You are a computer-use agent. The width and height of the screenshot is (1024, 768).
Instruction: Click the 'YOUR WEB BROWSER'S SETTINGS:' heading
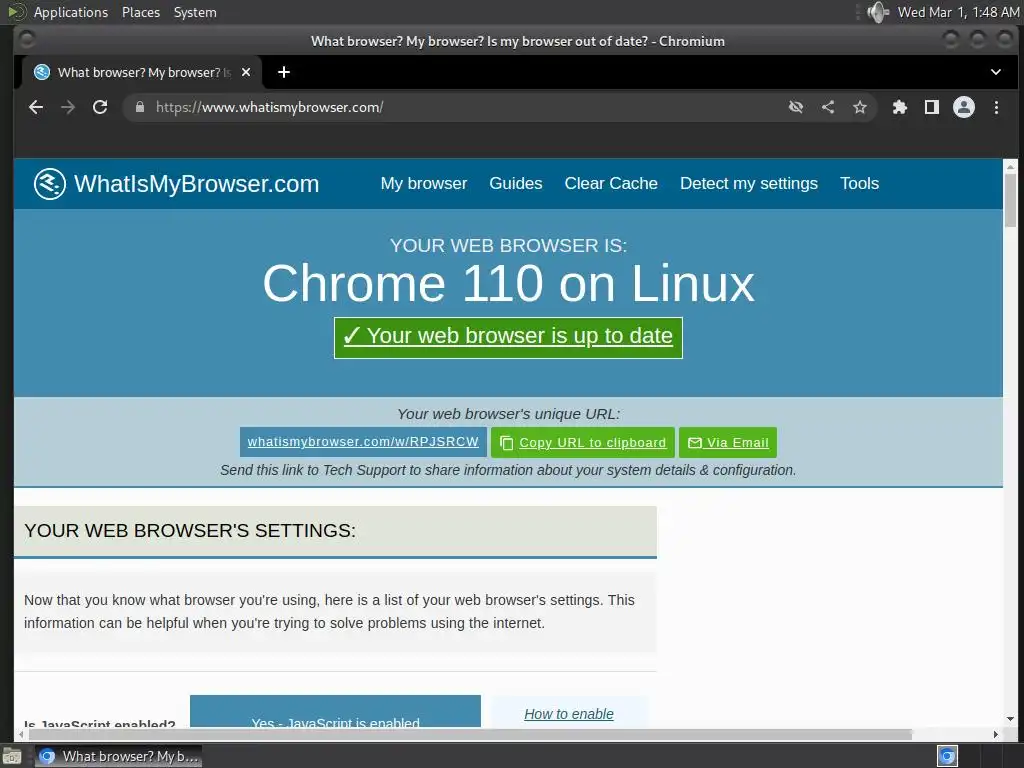tap(190, 530)
